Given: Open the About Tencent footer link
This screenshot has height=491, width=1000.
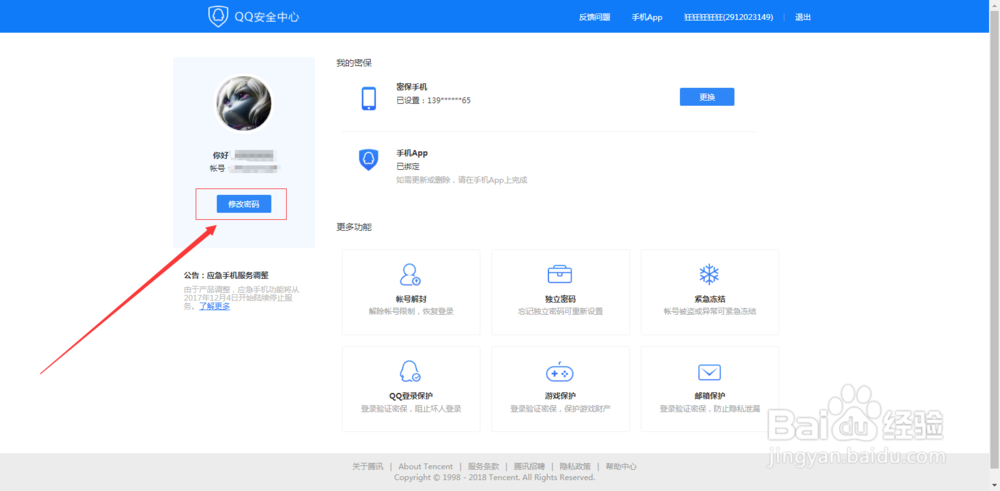Looking at the screenshot, I should pyautogui.click(x=425, y=466).
